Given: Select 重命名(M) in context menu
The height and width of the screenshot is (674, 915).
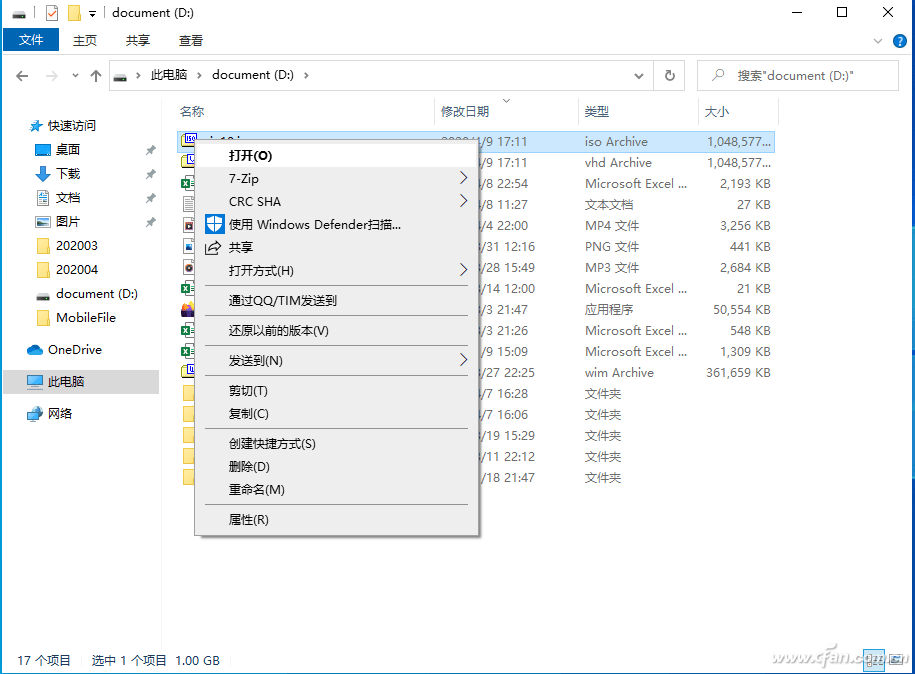Looking at the screenshot, I should click(256, 489).
